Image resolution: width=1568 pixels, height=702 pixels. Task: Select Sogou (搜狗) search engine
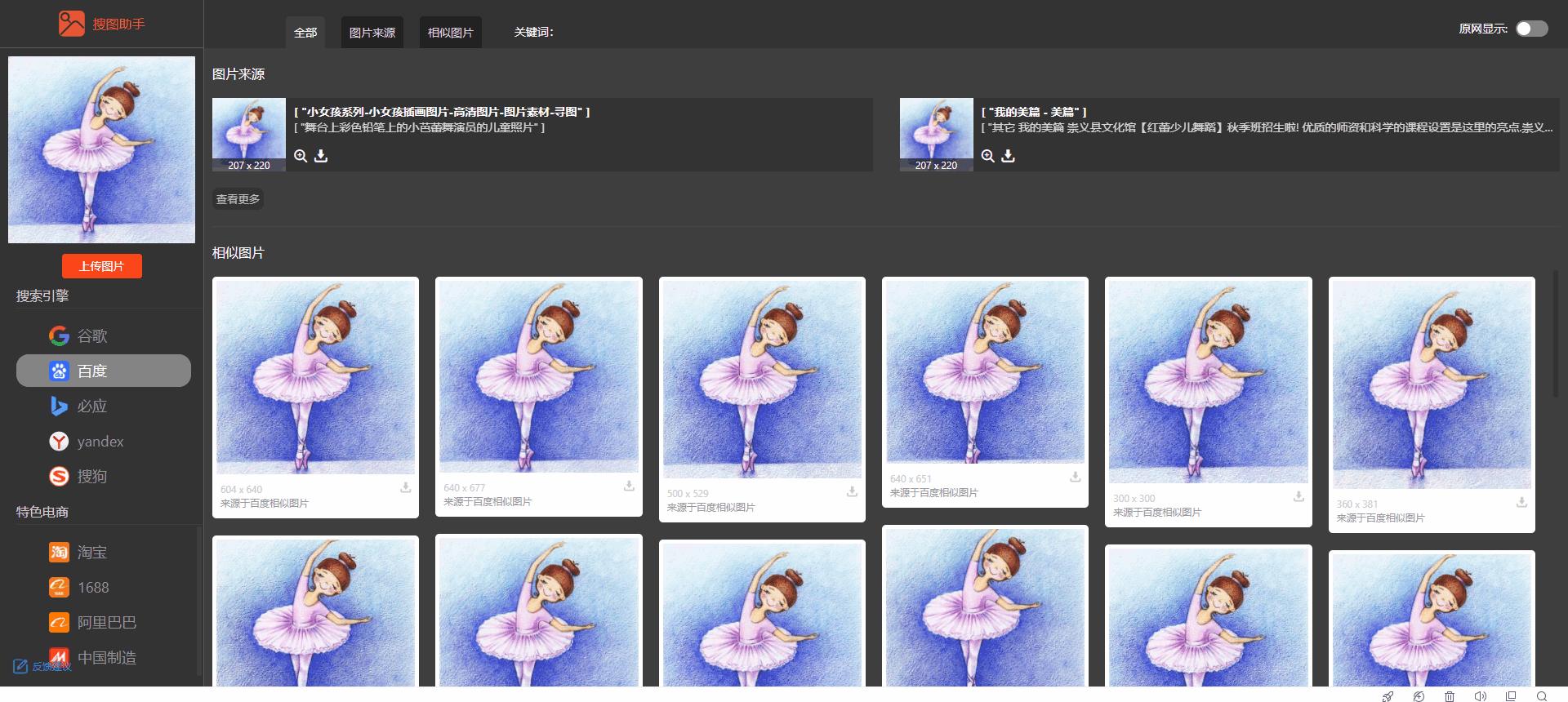pos(91,476)
